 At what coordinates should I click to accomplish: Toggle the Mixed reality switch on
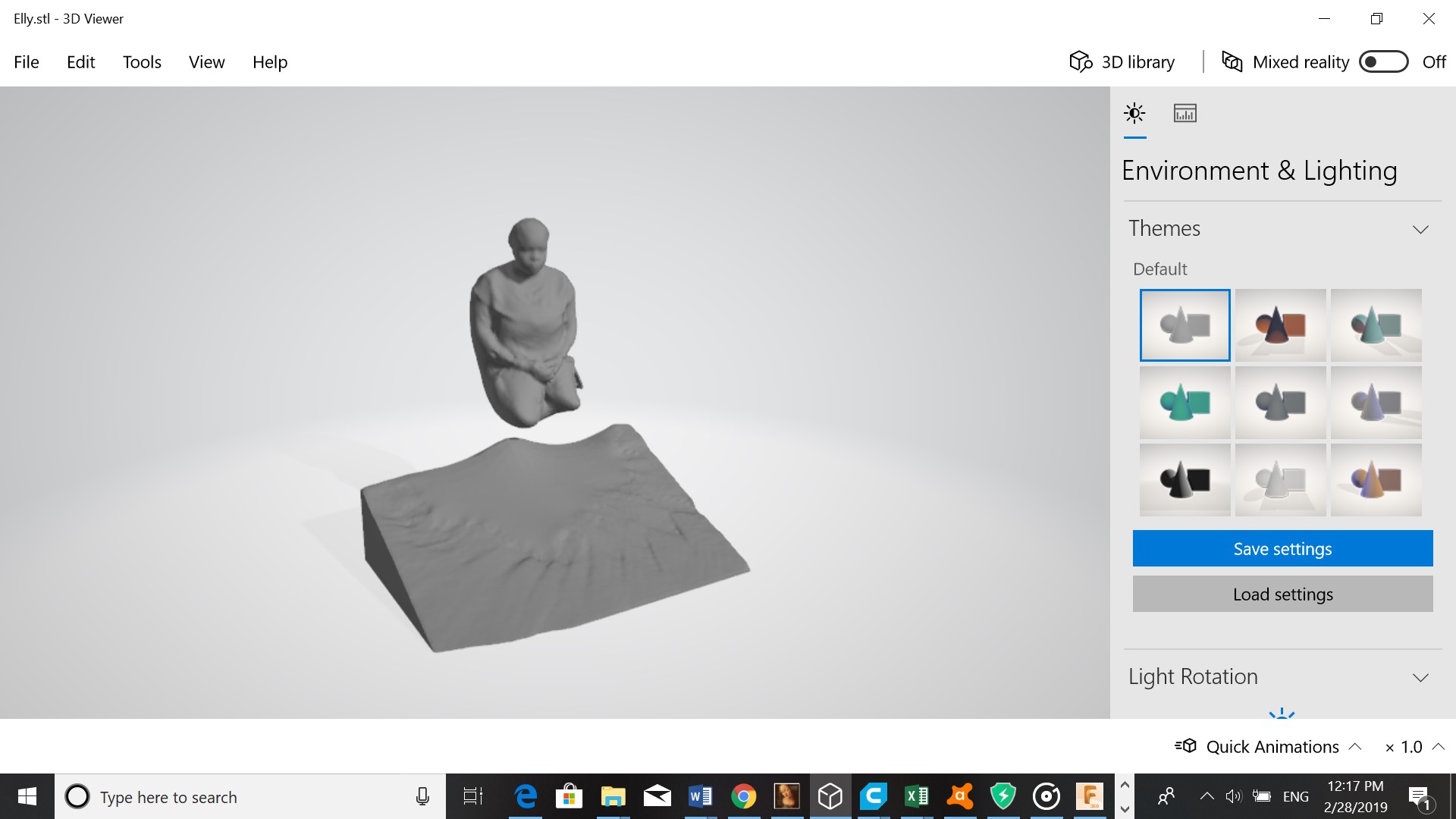coord(1383,62)
